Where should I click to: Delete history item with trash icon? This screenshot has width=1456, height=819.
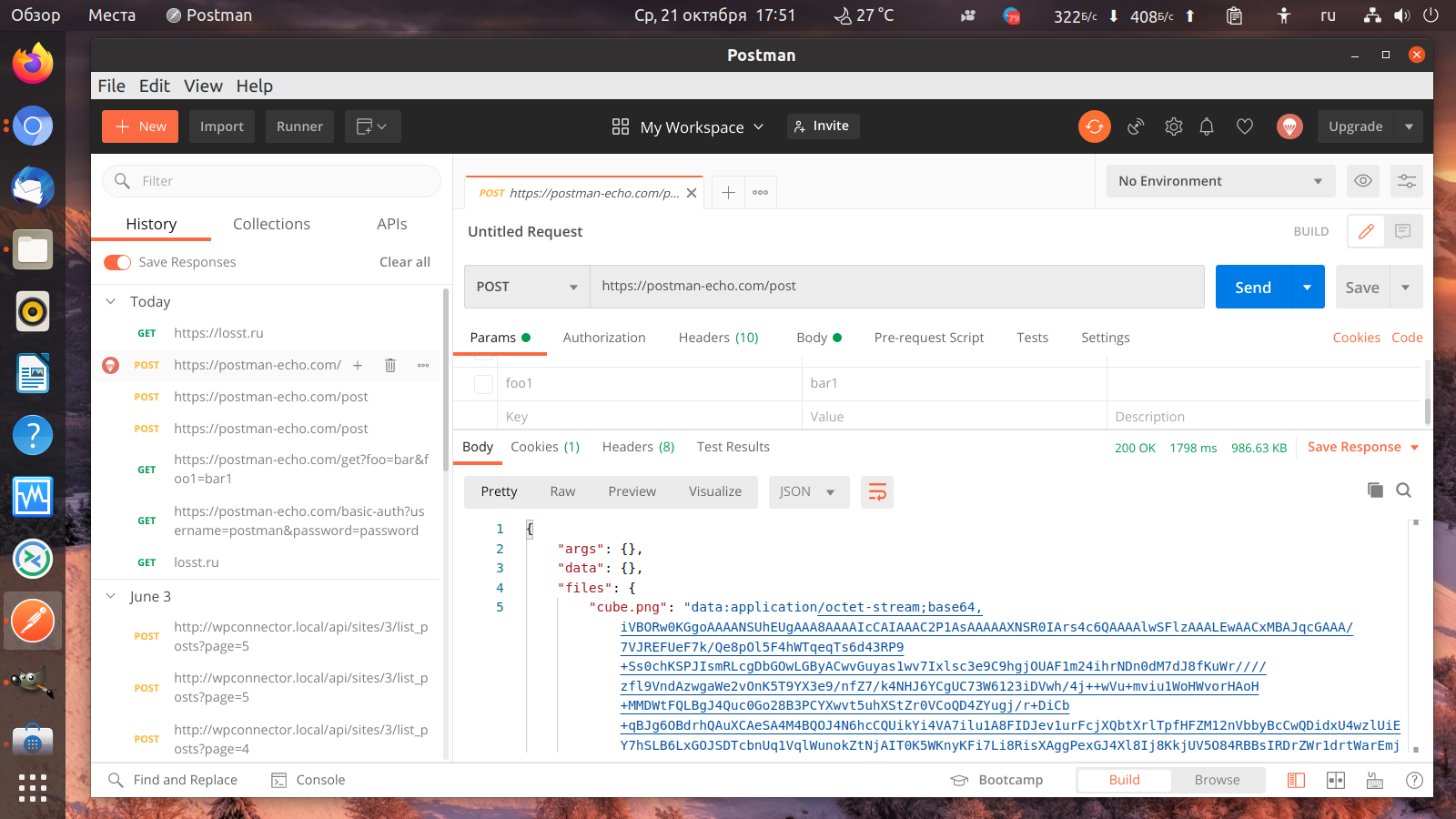(390, 365)
